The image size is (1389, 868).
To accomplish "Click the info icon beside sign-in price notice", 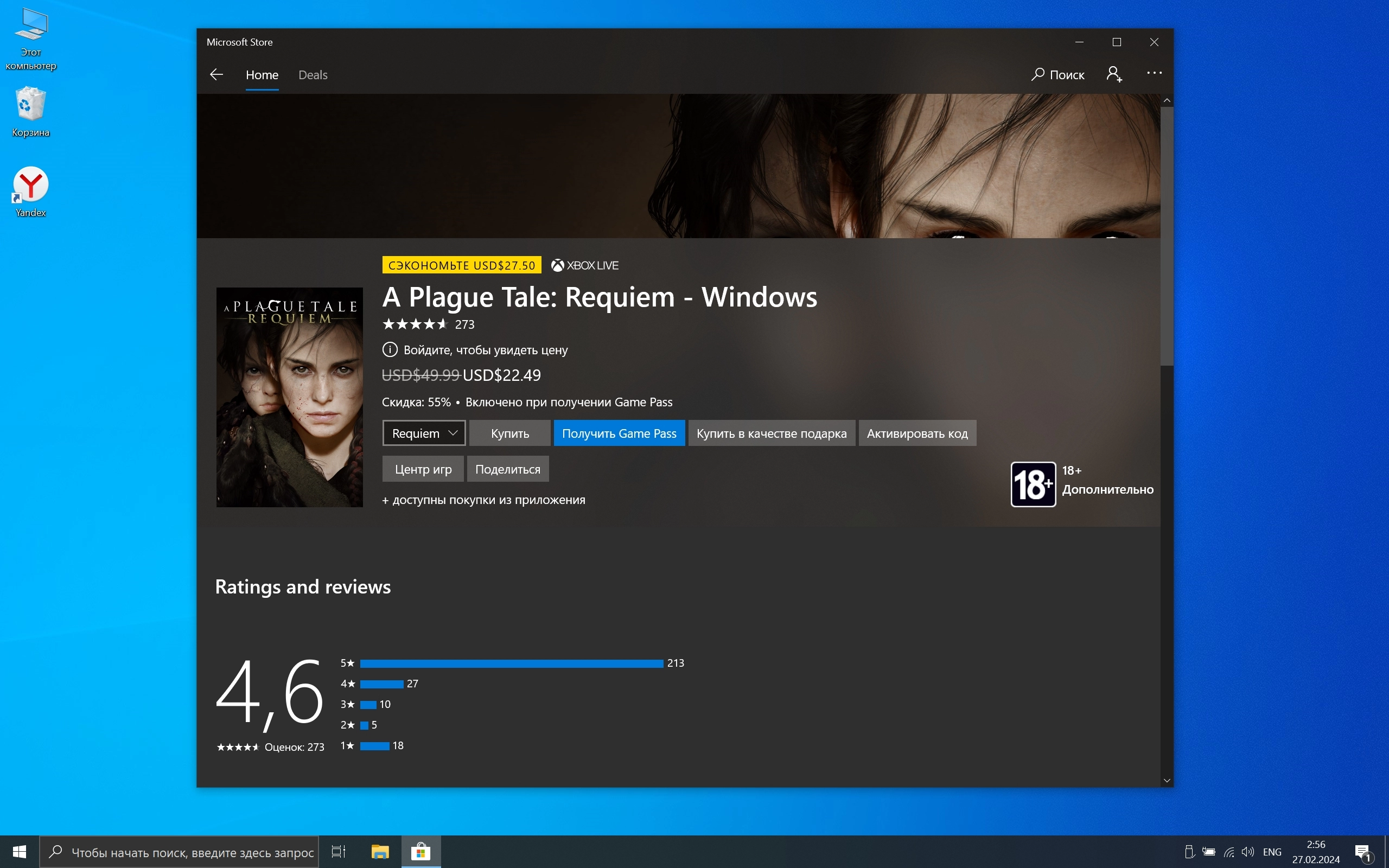I will click(x=390, y=349).
